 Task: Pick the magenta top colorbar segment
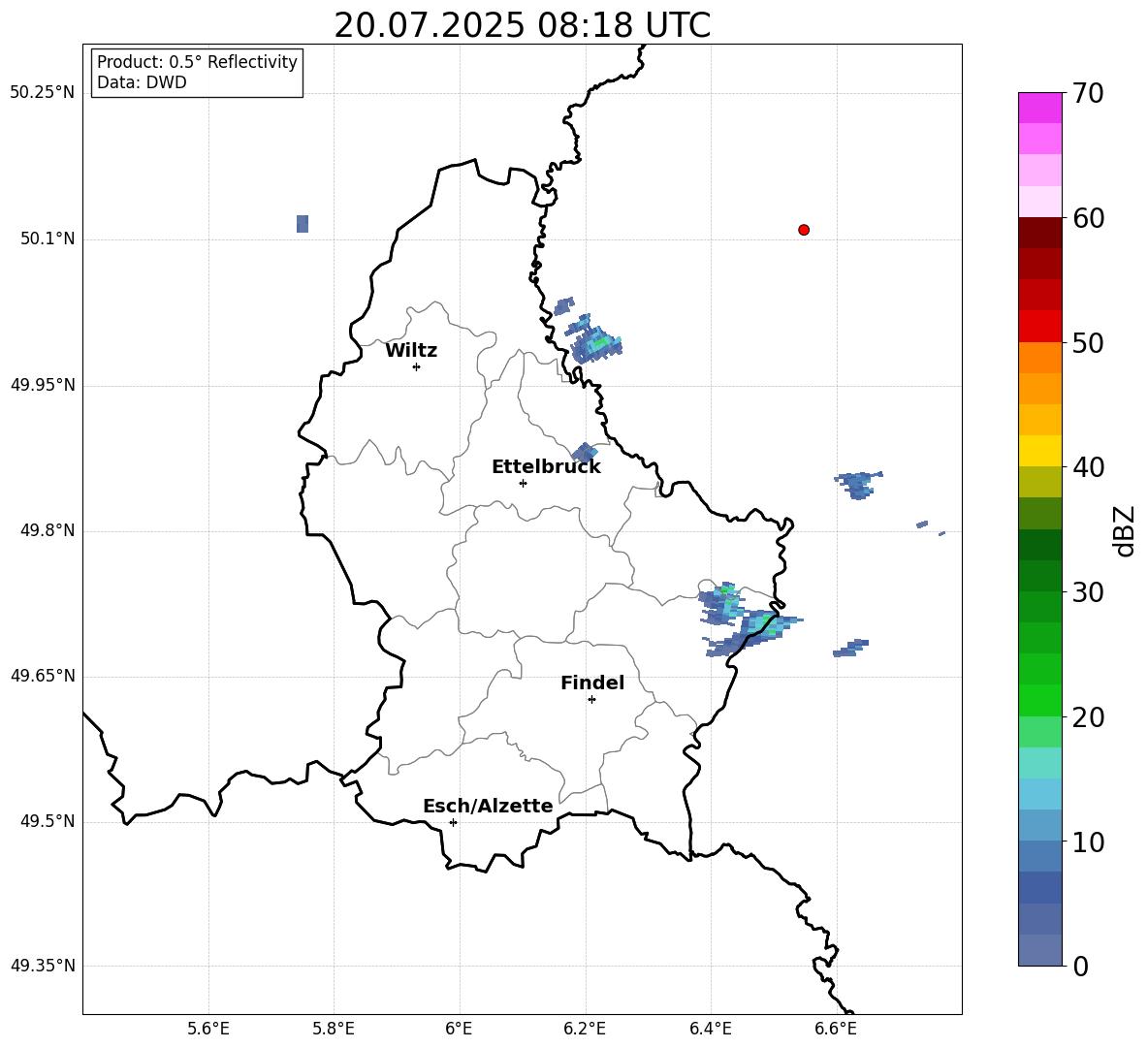tap(1039, 109)
